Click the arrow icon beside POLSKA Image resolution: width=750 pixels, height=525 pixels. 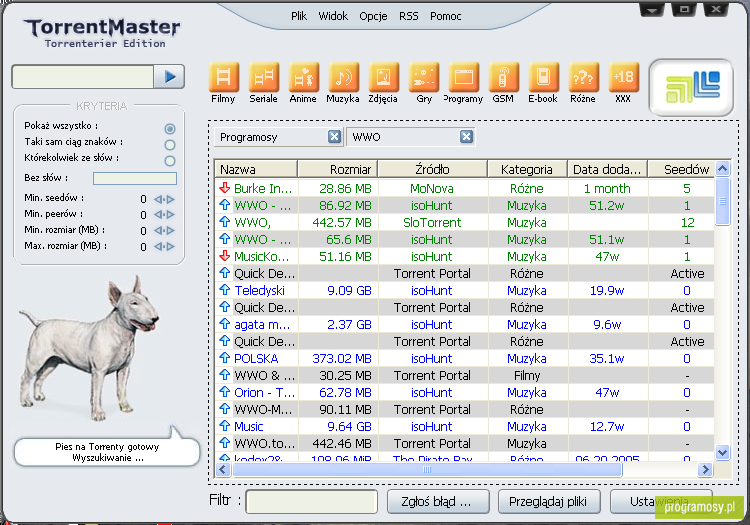point(225,358)
